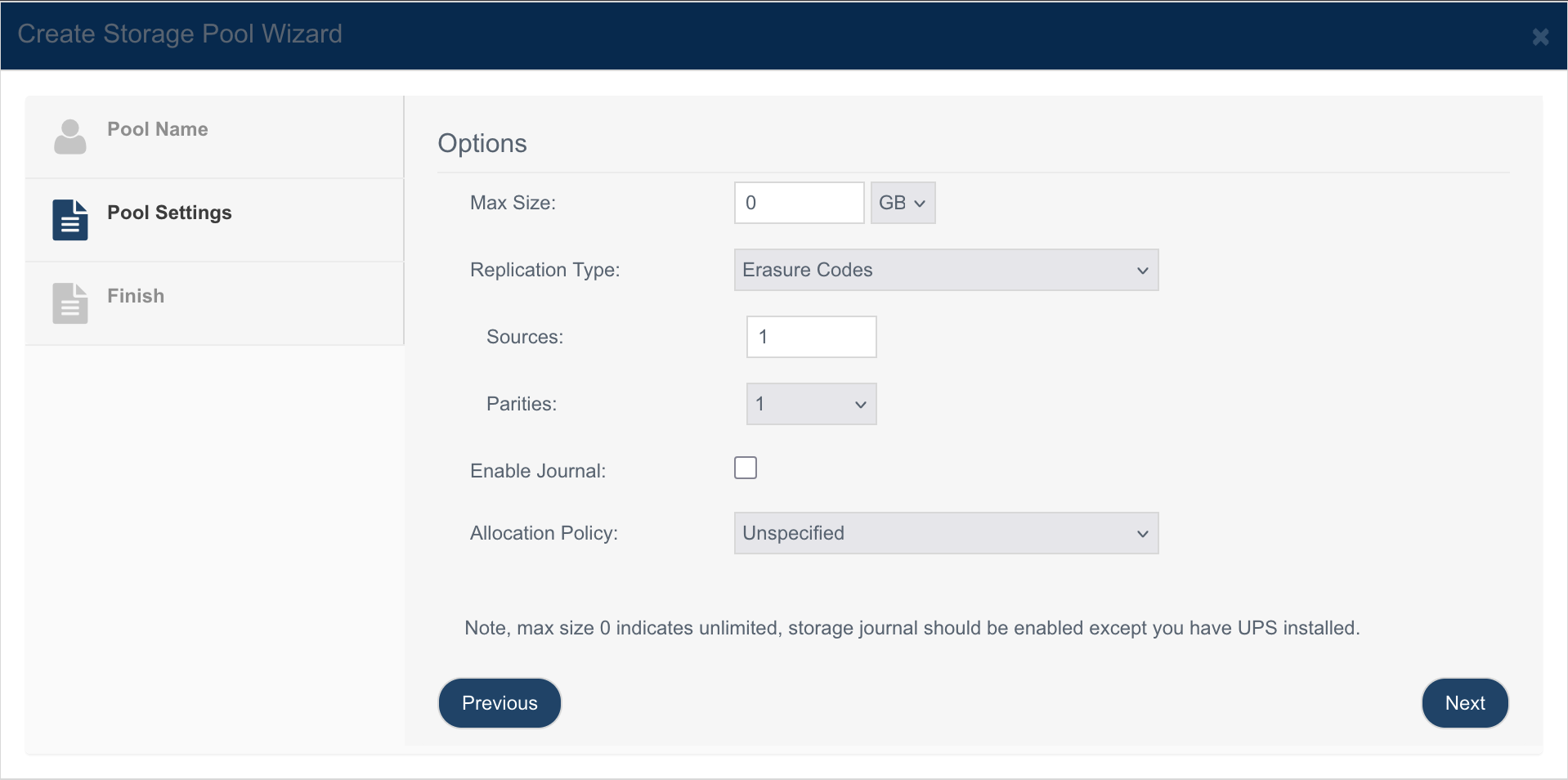
Task: Click the Pool Name user silhouette icon
Action: 70,137
